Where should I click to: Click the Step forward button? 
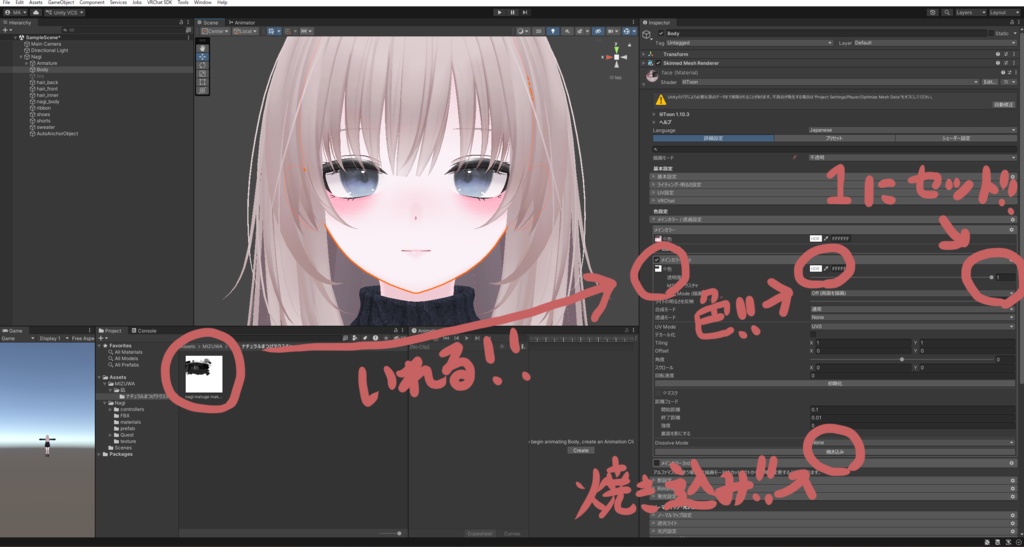(524, 12)
